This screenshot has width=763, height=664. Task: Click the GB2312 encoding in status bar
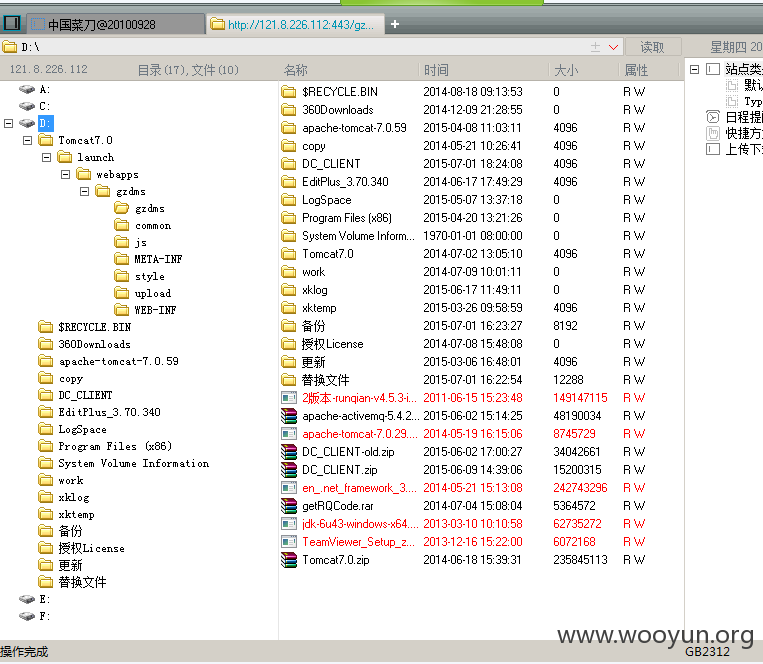[x=707, y=652]
